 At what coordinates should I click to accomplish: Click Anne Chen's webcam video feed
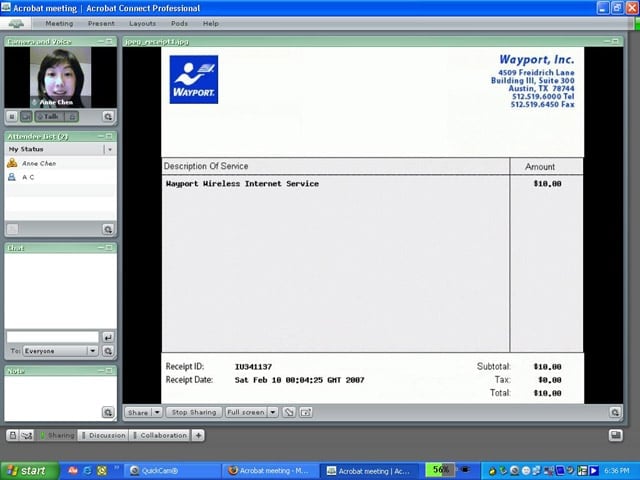tap(60, 78)
